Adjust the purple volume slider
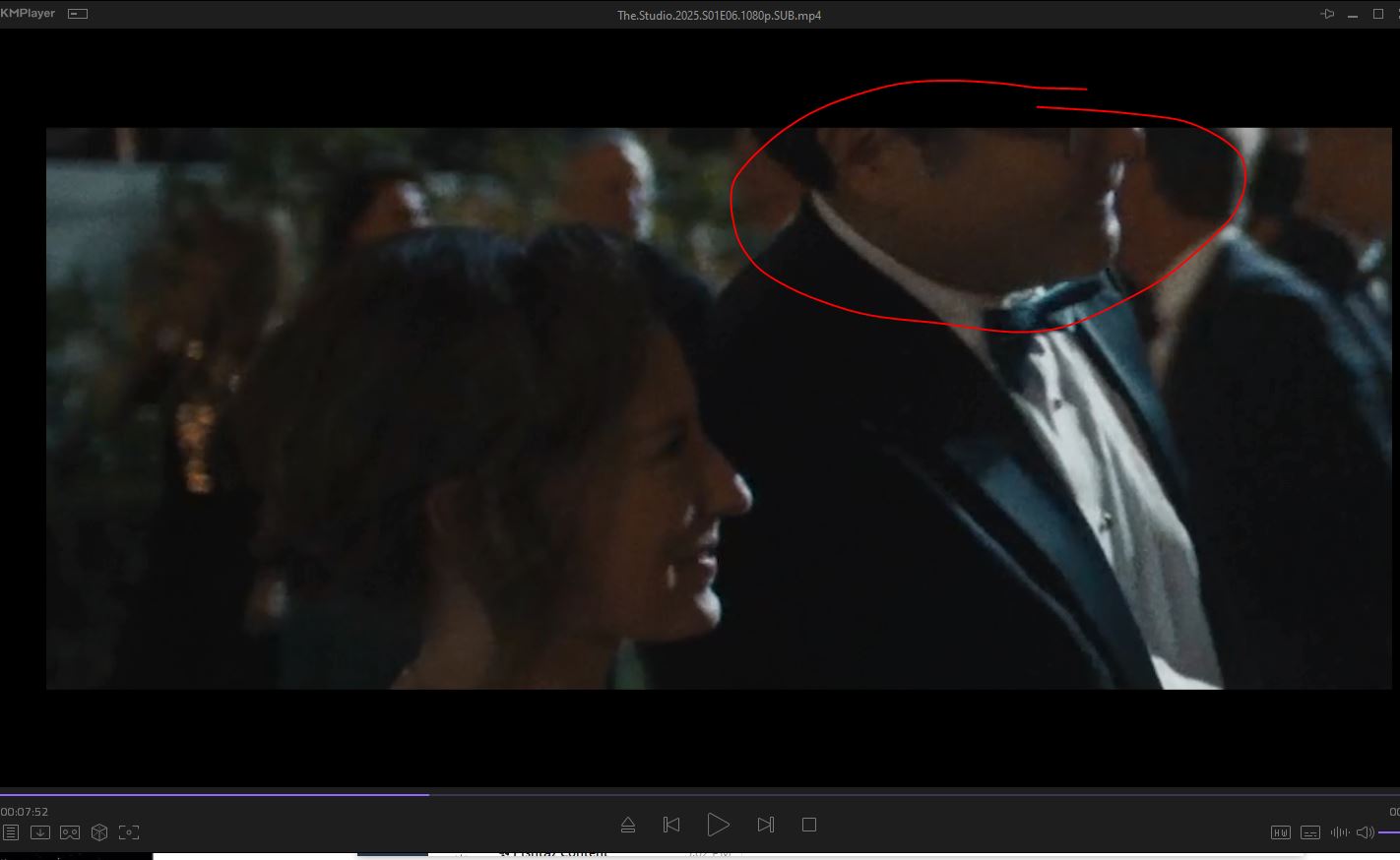The image size is (1400, 860). coord(1389,832)
